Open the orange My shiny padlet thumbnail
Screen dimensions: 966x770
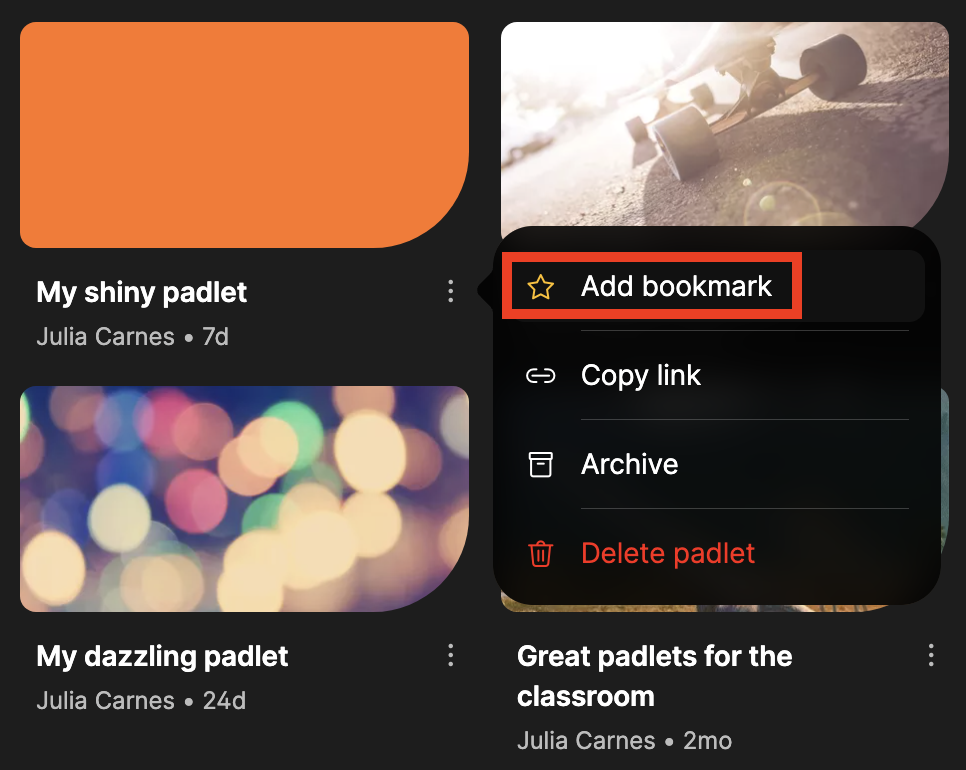tap(244, 135)
